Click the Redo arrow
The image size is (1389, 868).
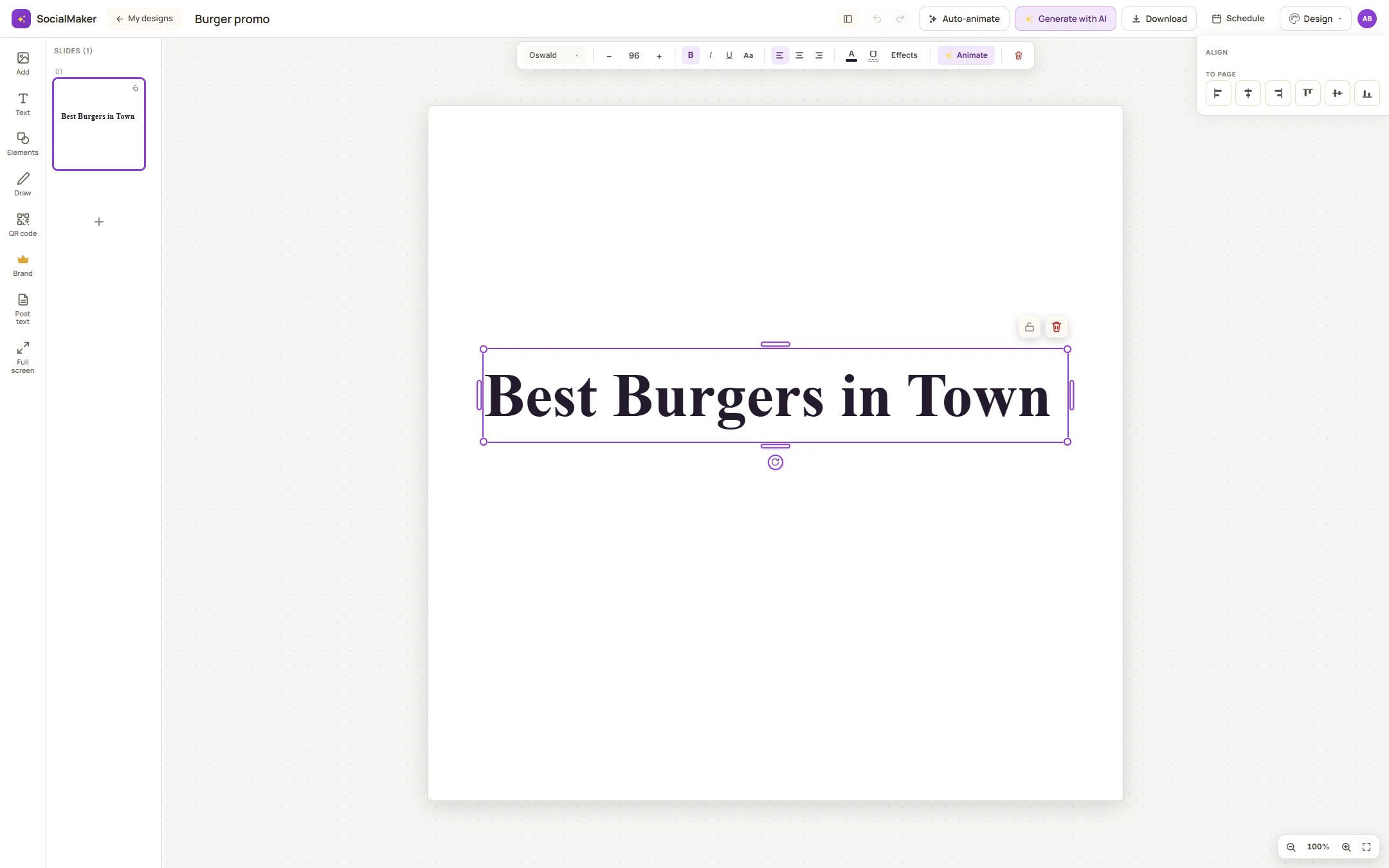pos(900,19)
